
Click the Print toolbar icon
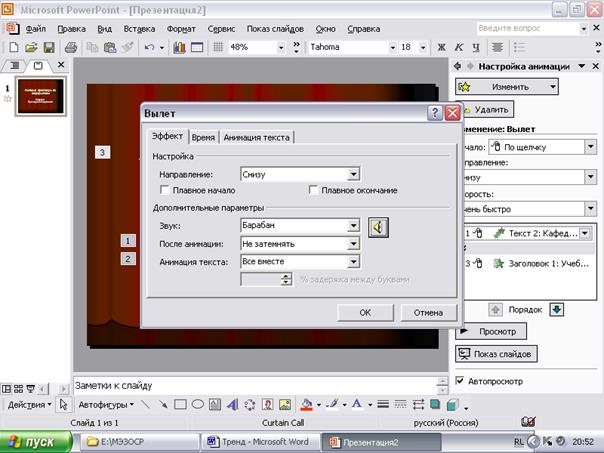[x=71, y=47]
